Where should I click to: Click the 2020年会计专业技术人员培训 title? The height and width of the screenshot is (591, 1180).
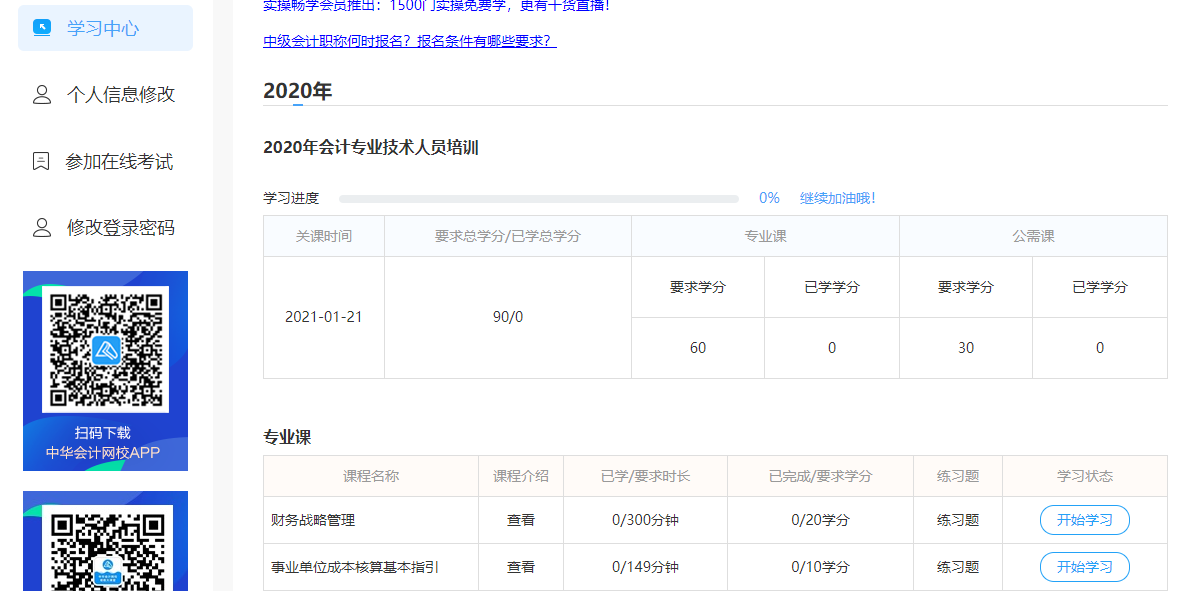pos(371,148)
